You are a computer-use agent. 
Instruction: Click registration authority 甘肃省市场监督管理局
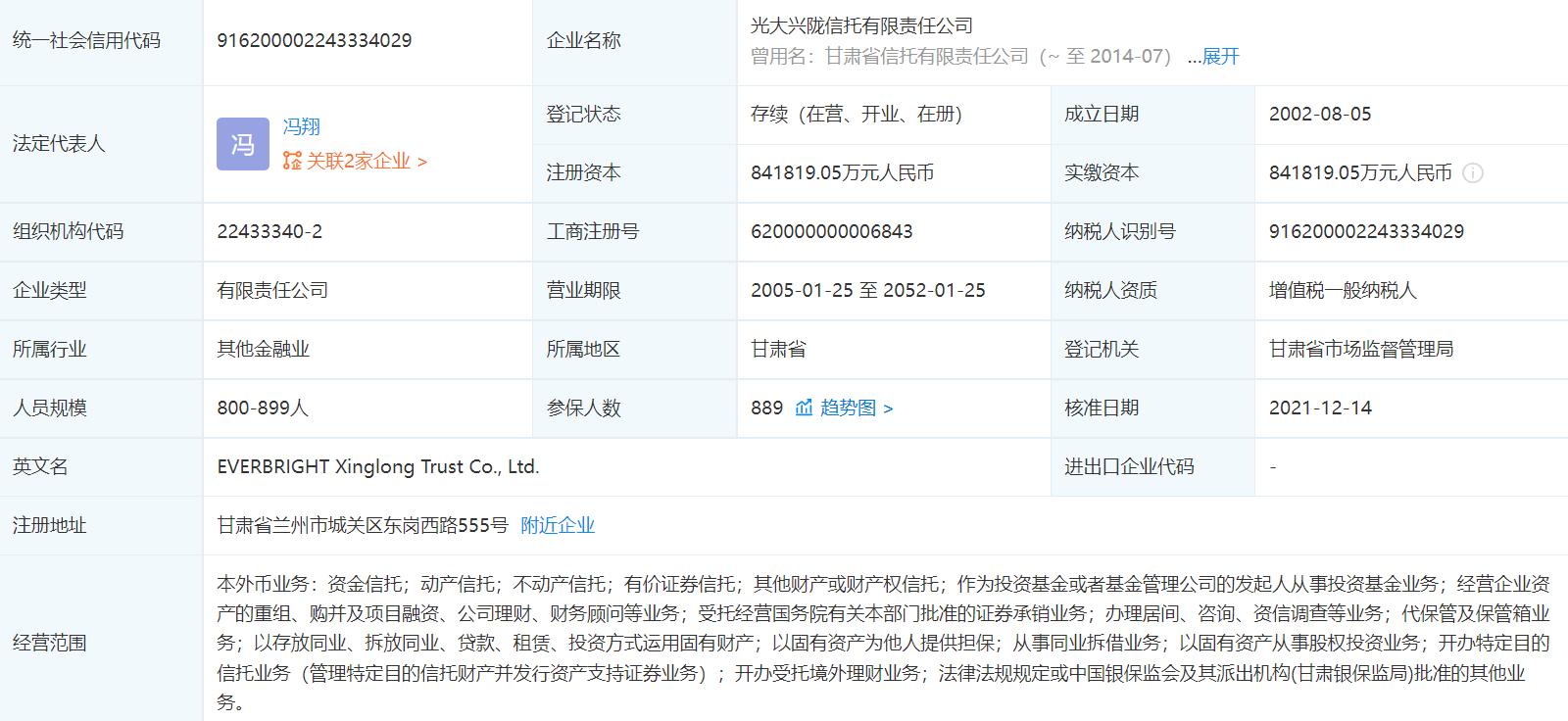pos(1361,349)
